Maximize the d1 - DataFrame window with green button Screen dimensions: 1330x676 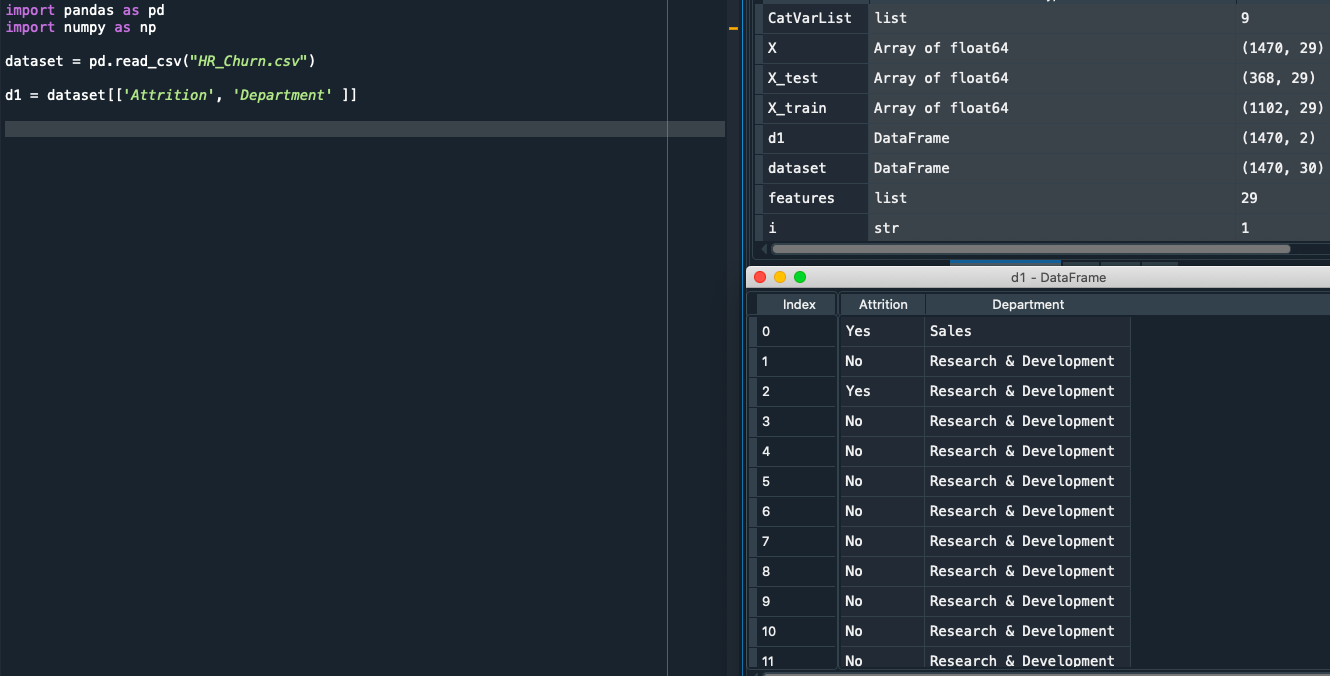(x=800, y=277)
